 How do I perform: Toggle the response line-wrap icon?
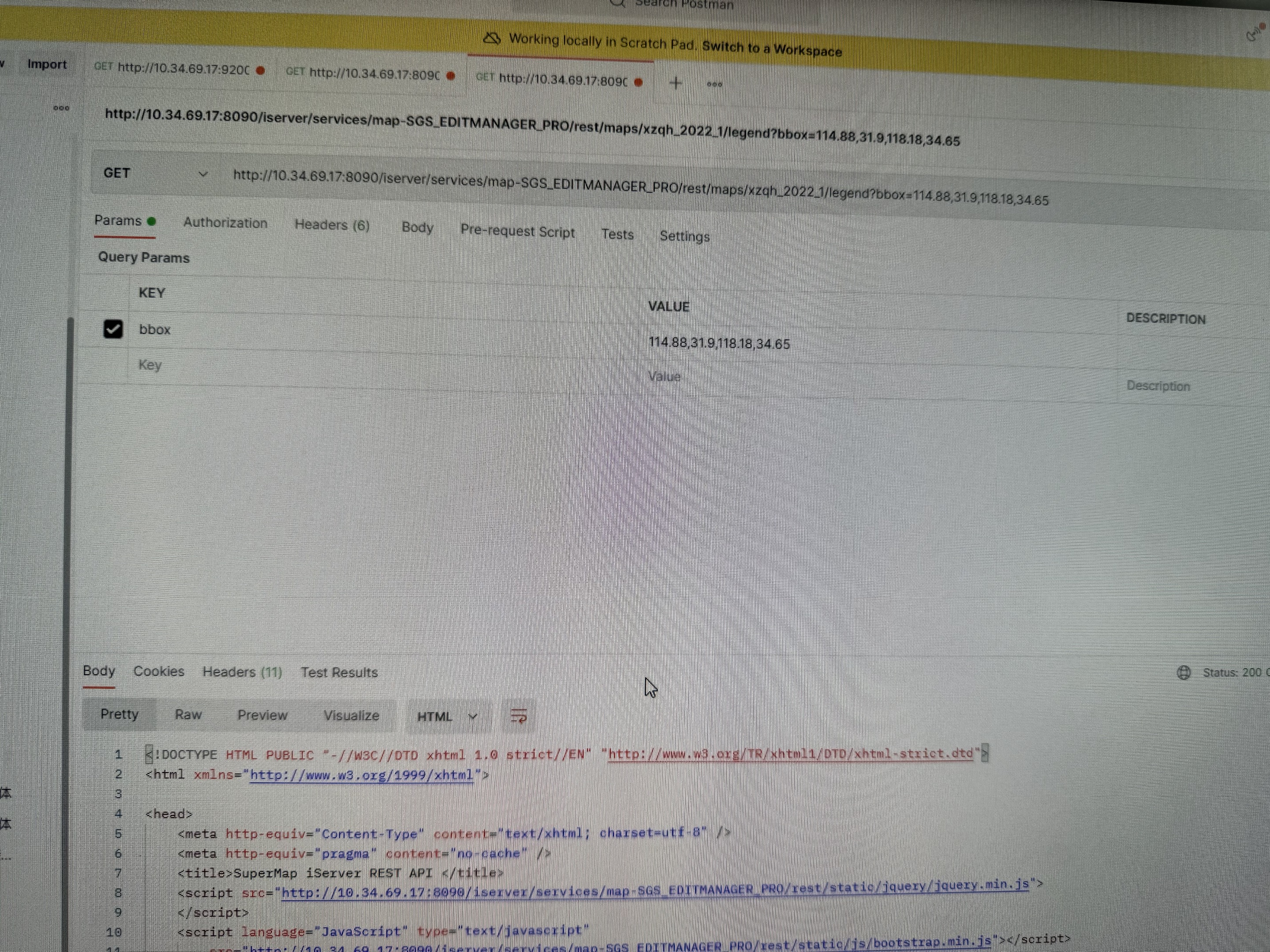click(519, 716)
